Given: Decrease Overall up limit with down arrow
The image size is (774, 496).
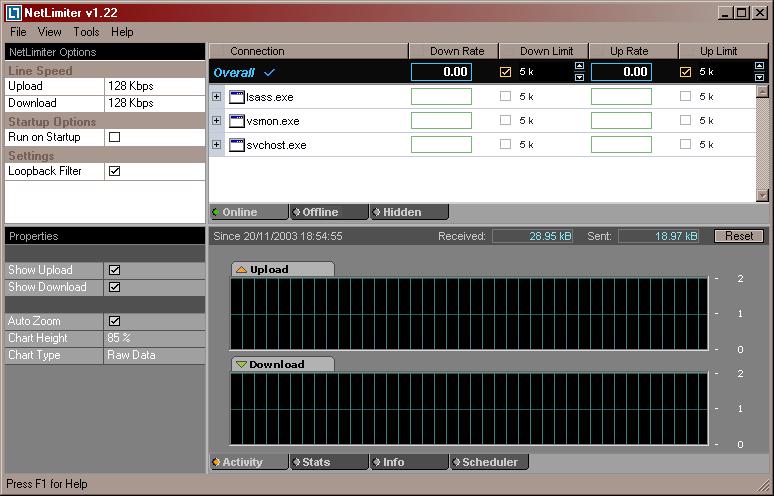Looking at the screenshot, I should [759, 77].
